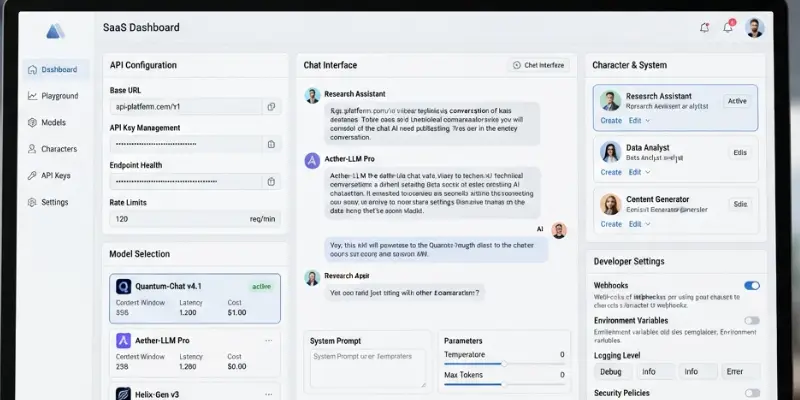Copy the Endpoint Health value

tap(271, 182)
